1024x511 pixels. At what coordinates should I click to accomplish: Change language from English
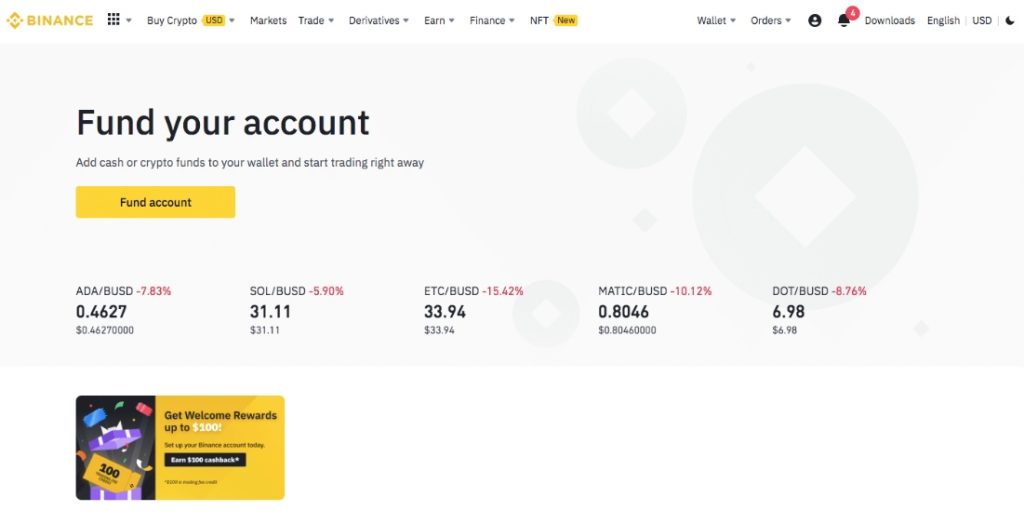pos(943,20)
